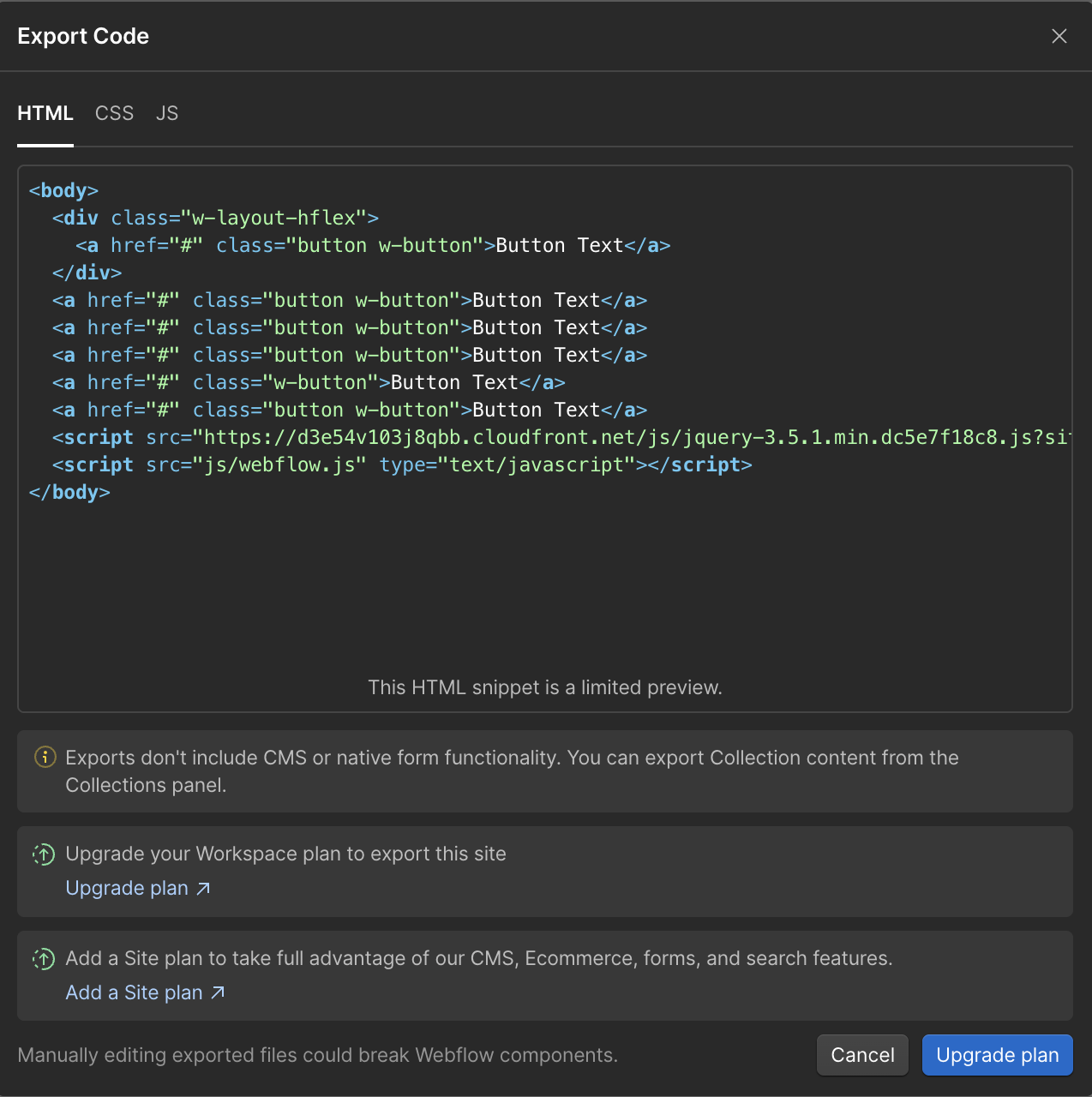Viewport: 1092px width, 1097px height.
Task: Switch to the CSS tab
Action: 114,112
